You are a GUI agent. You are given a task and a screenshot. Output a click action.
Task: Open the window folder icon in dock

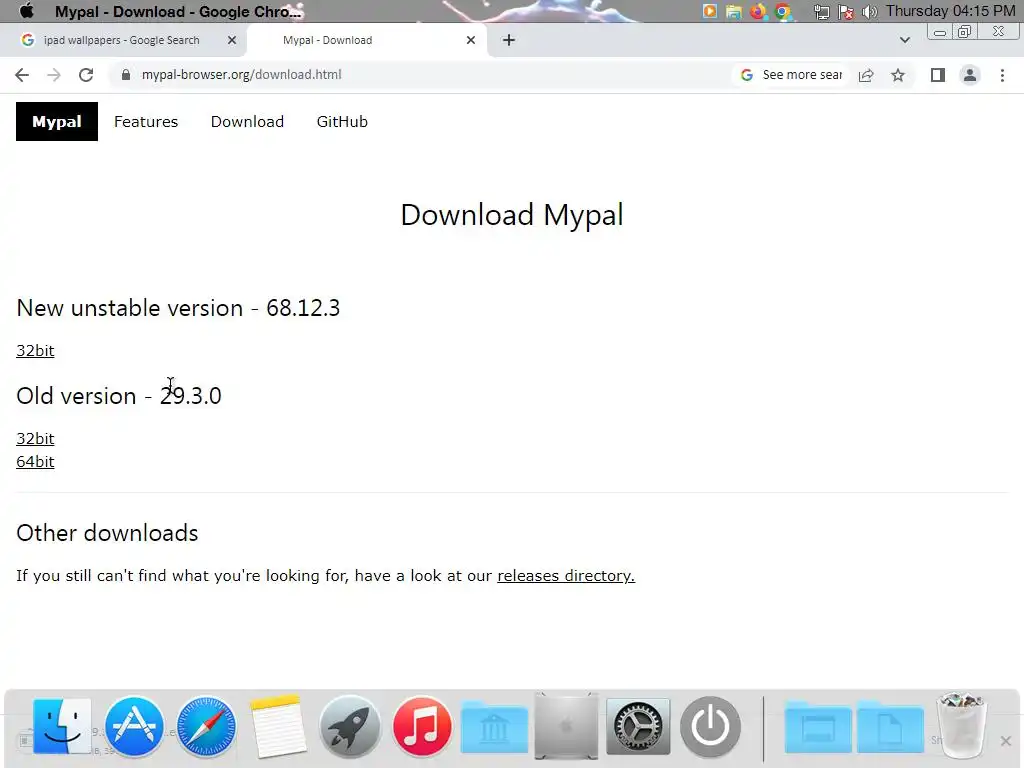[x=818, y=726]
